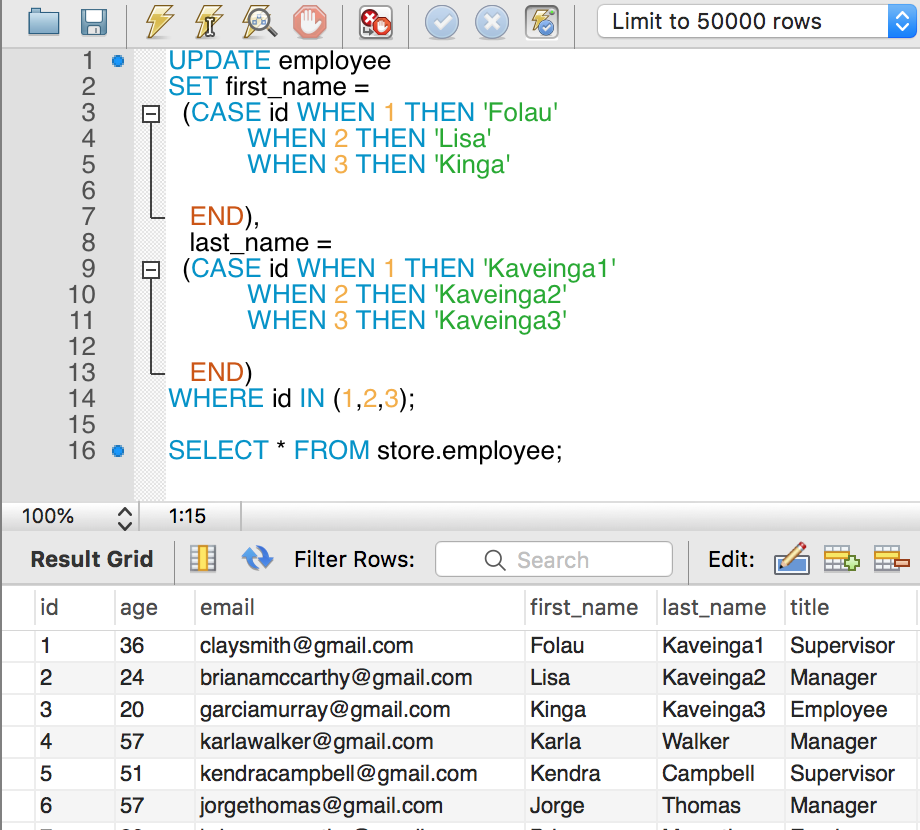Viewport: 920px width, 830px height.
Task: Click the statement marker dot on line 1
Action: [x=118, y=61]
